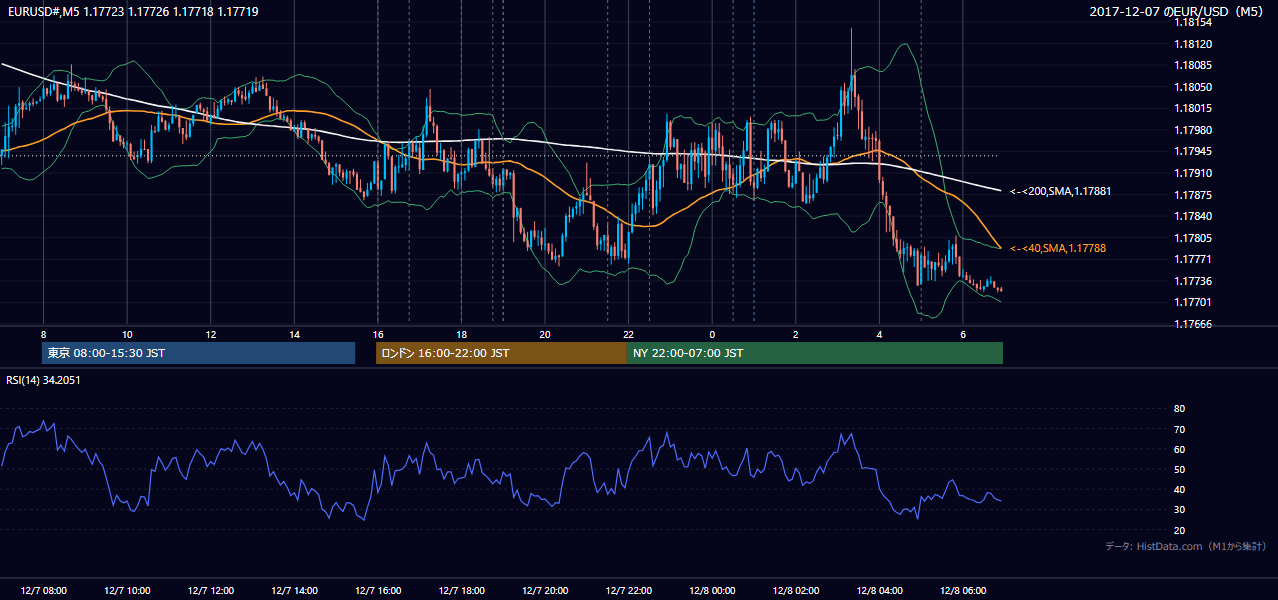Click price axis value 1.17805

(1192, 238)
